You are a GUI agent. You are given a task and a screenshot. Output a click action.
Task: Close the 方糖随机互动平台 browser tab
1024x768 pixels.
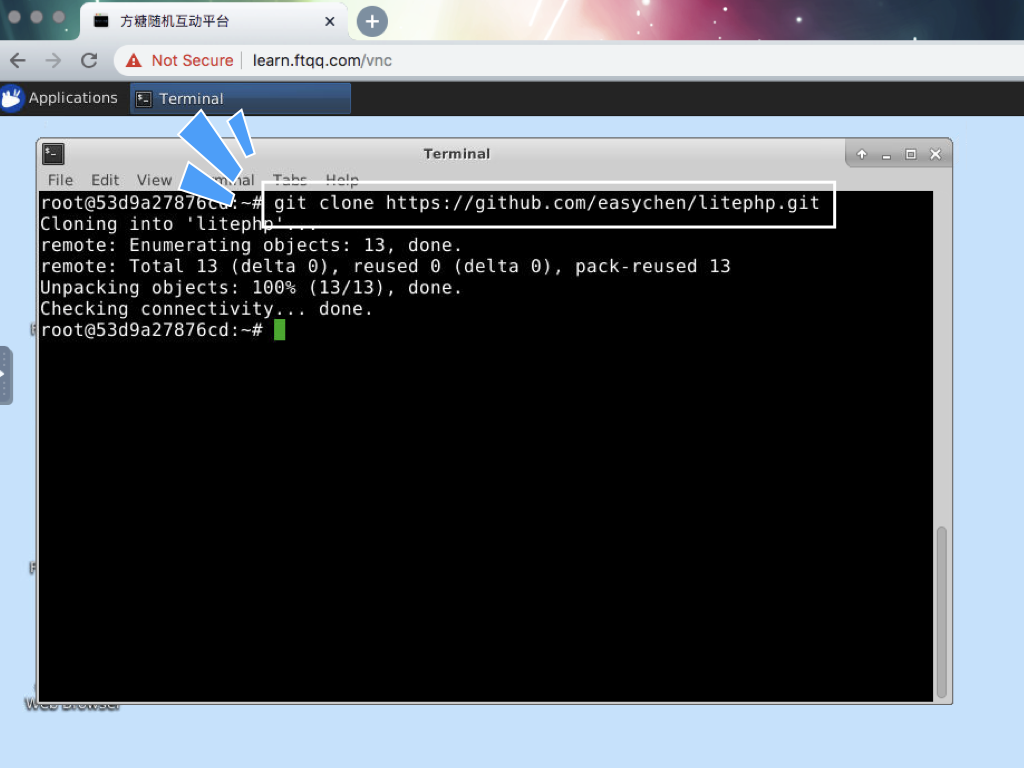click(330, 22)
